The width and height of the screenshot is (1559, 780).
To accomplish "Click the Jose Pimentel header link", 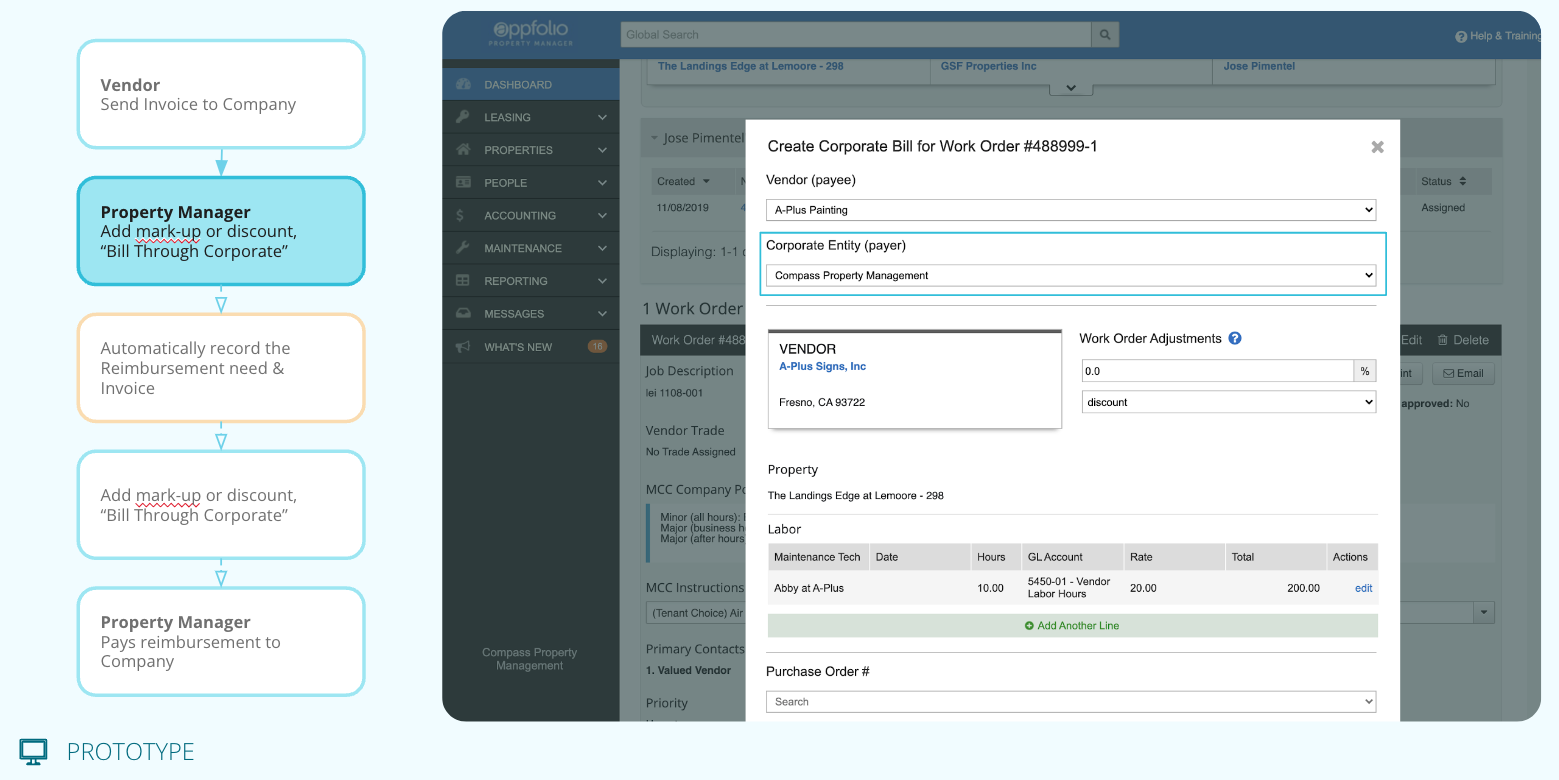I will coord(1259,66).
